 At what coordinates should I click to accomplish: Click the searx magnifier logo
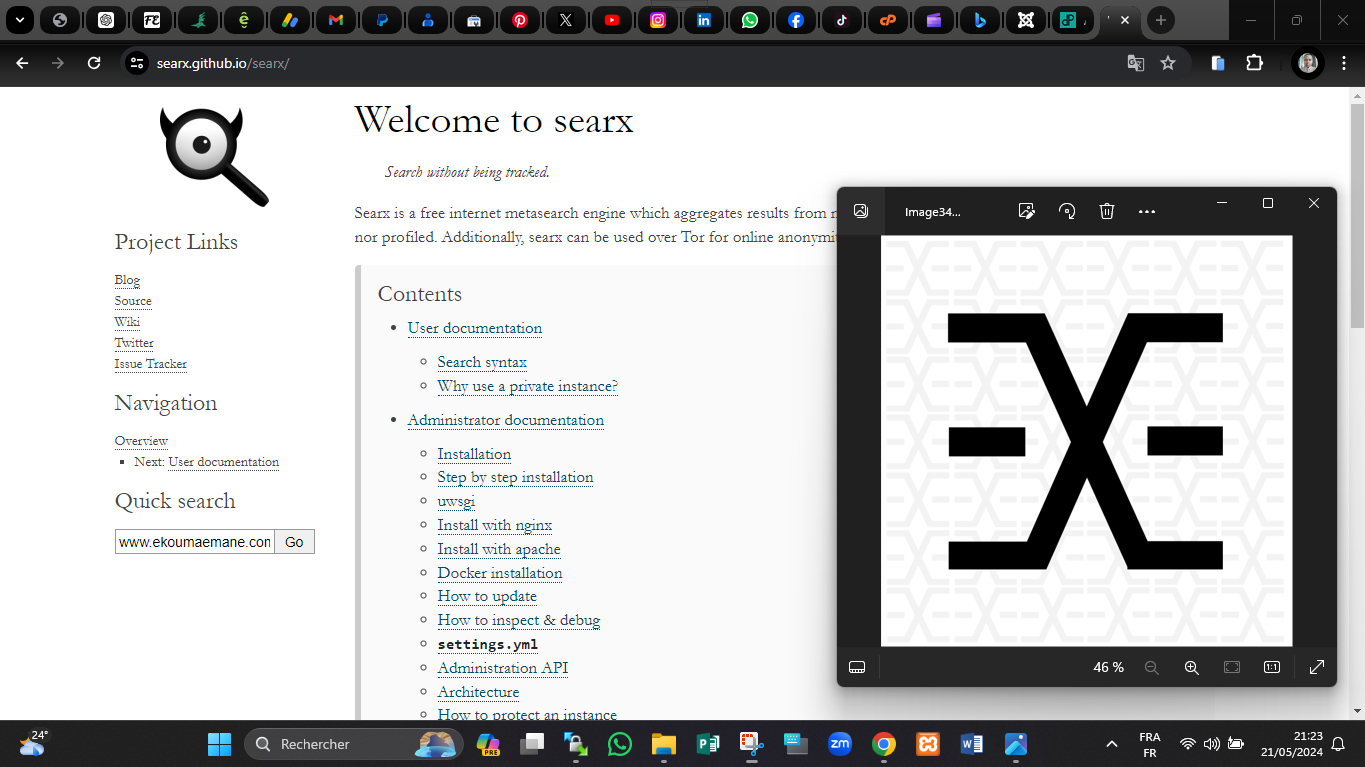coord(214,157)
